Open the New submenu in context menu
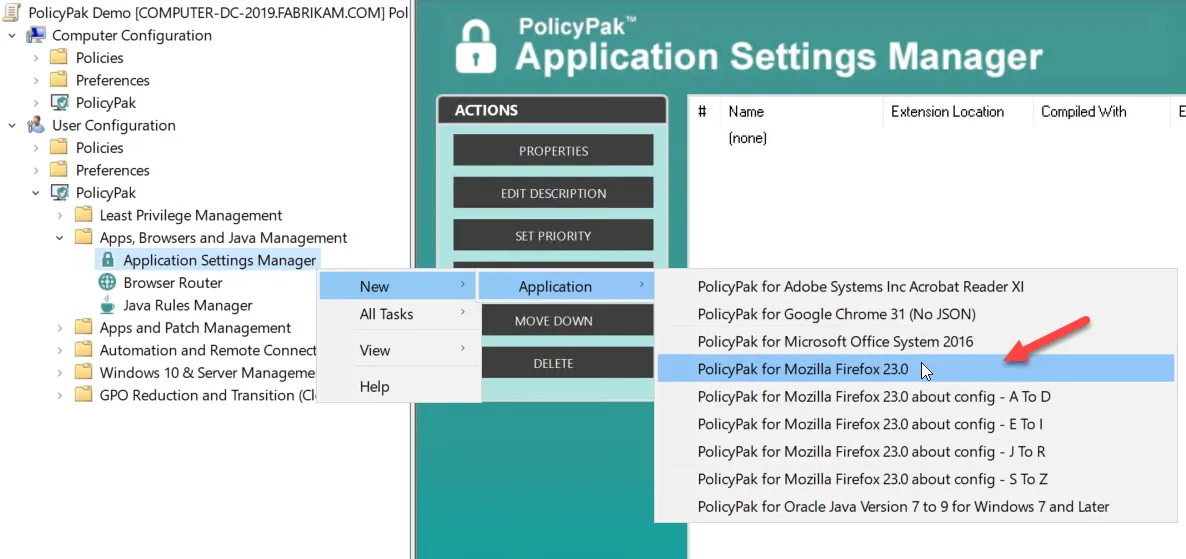The height and width of the screenshot is (559, 1186). point(398,286)
